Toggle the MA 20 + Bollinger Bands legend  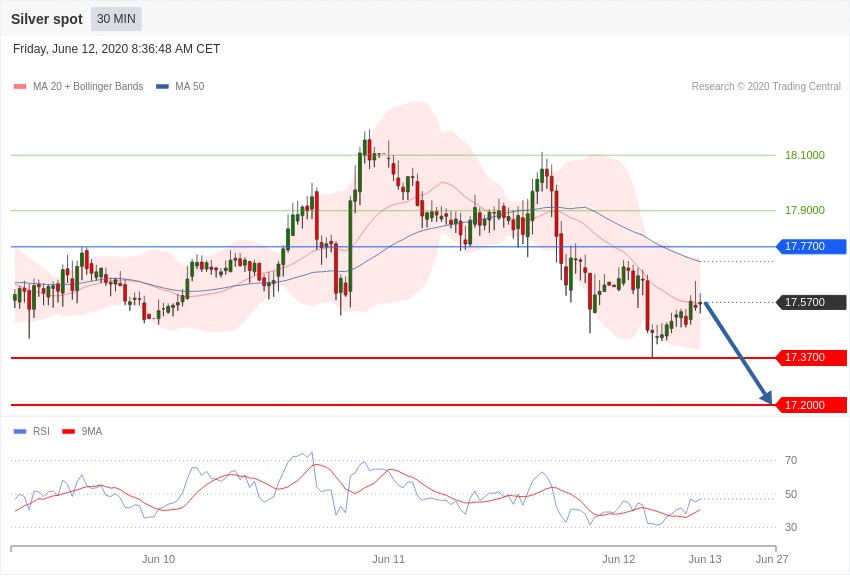tap(78, 87)
